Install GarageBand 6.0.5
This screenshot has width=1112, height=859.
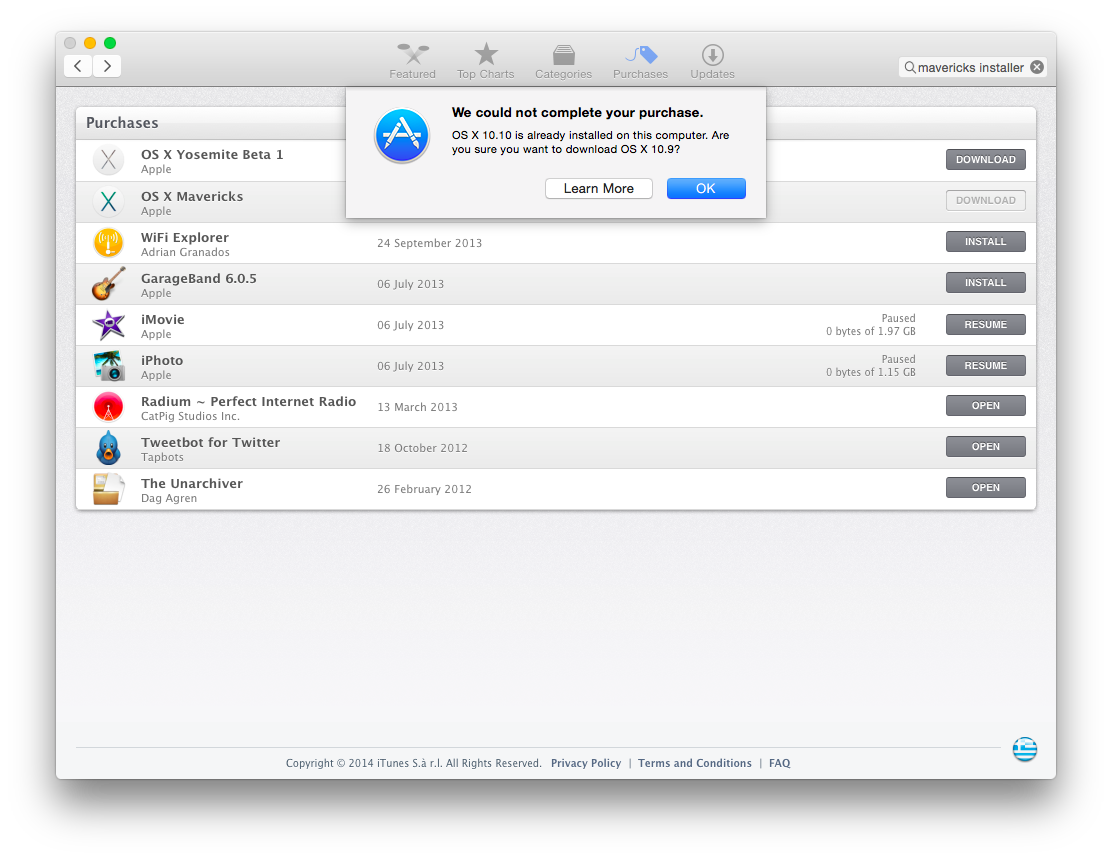[x=985, y=283]
